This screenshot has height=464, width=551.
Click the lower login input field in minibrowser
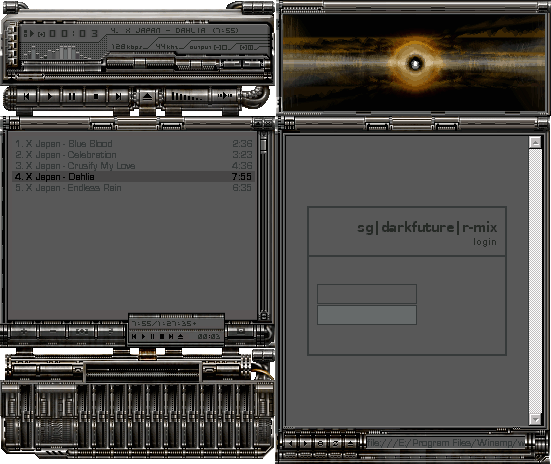click(x=367, y=315)
